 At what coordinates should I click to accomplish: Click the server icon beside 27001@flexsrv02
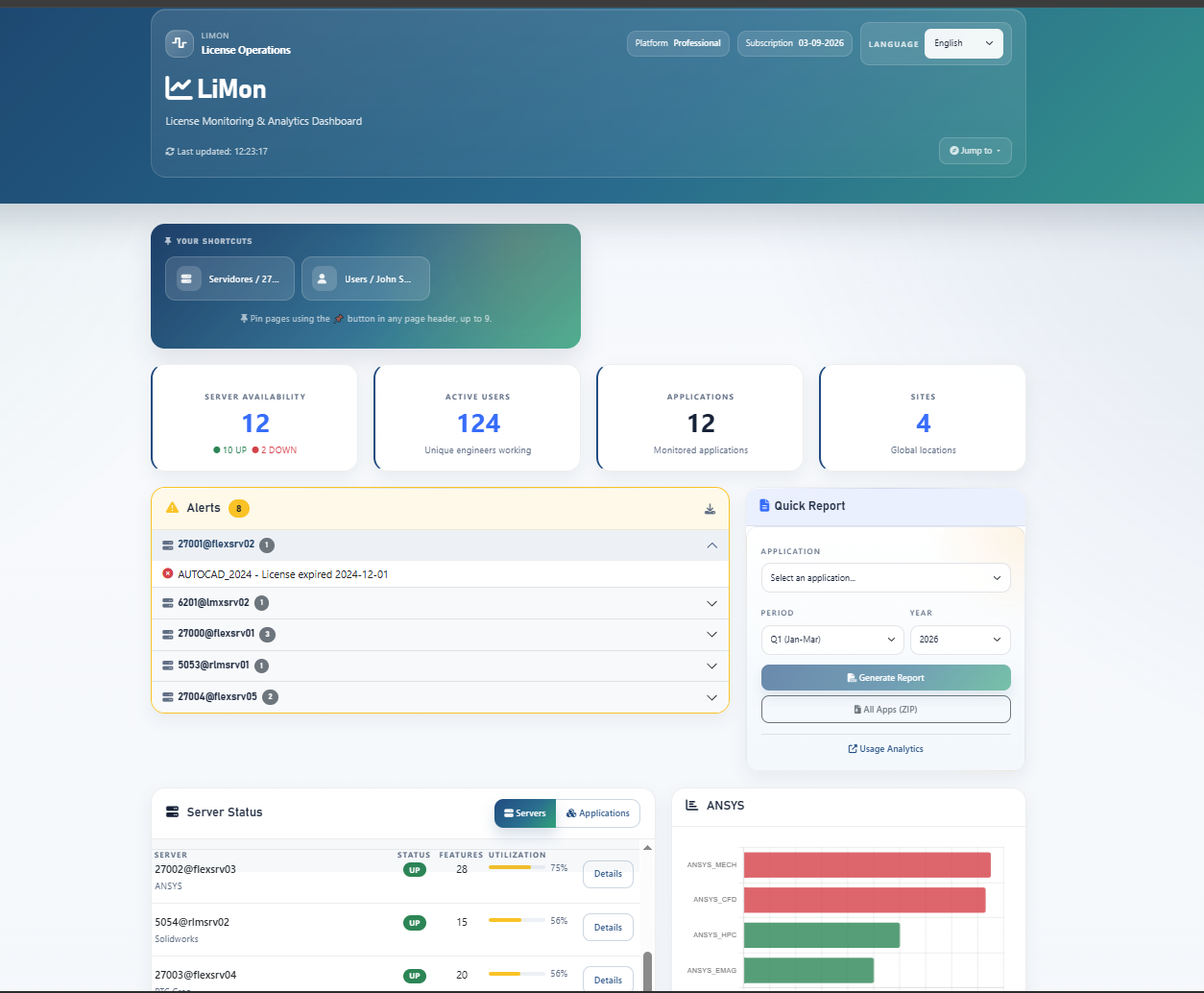tap(165, 545)
